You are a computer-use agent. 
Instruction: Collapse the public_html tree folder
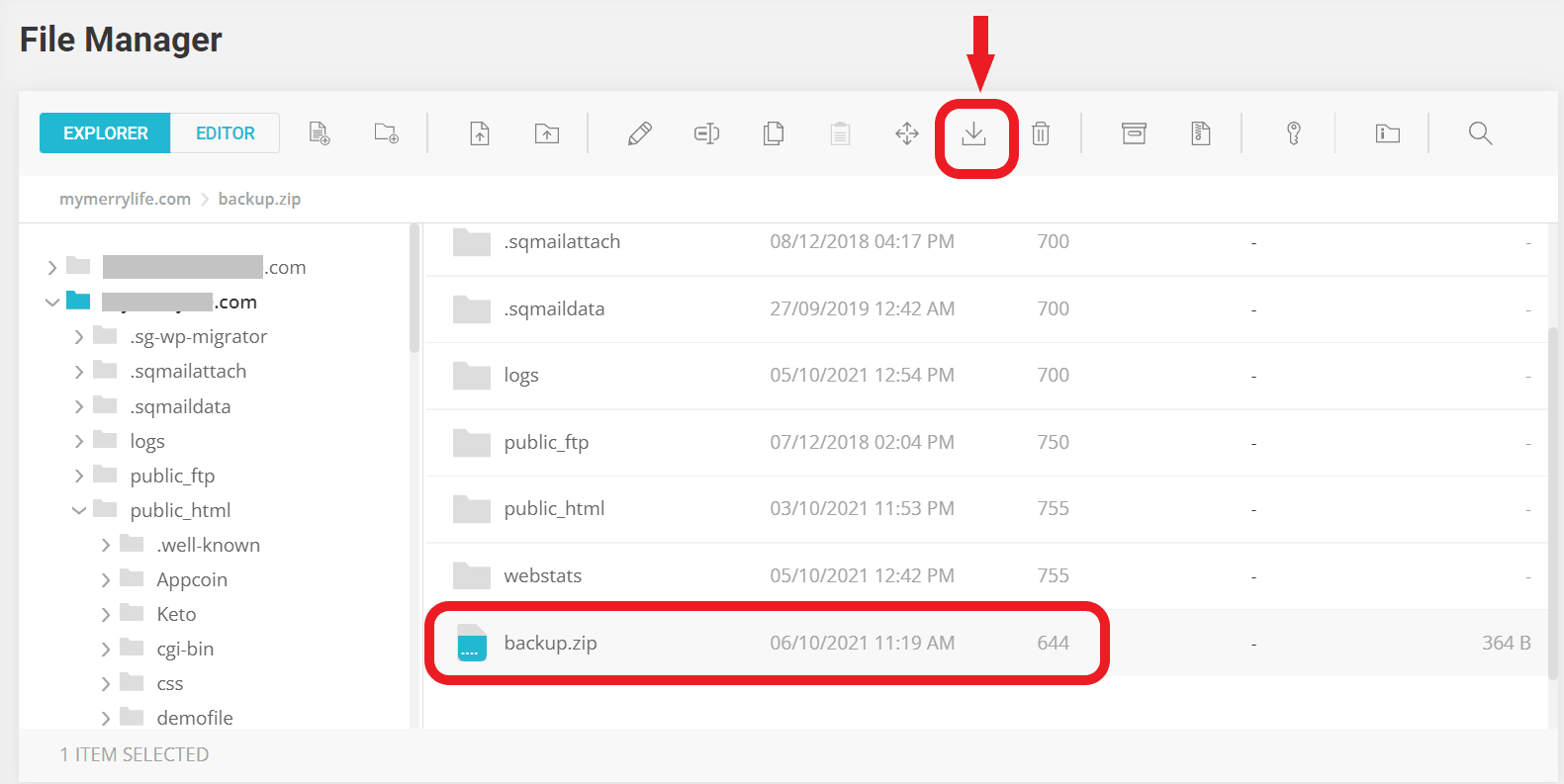[79, 510]
